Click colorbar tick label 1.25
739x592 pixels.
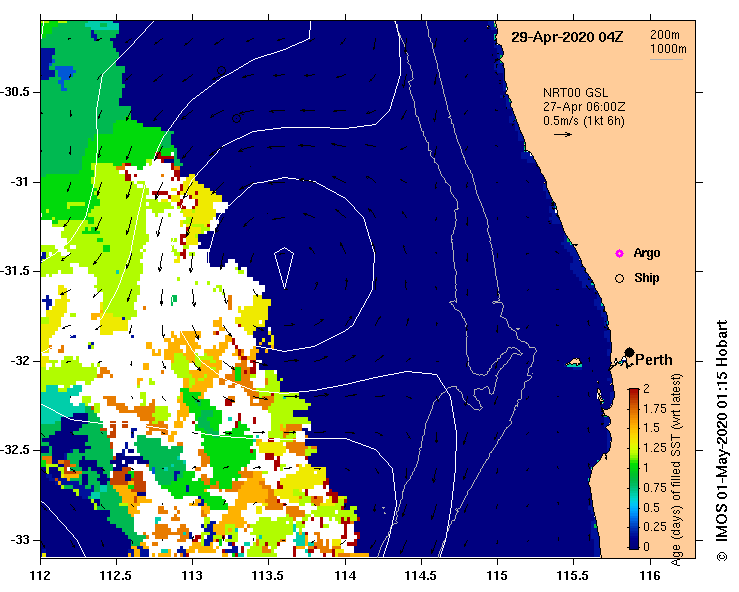click(655, 448)
